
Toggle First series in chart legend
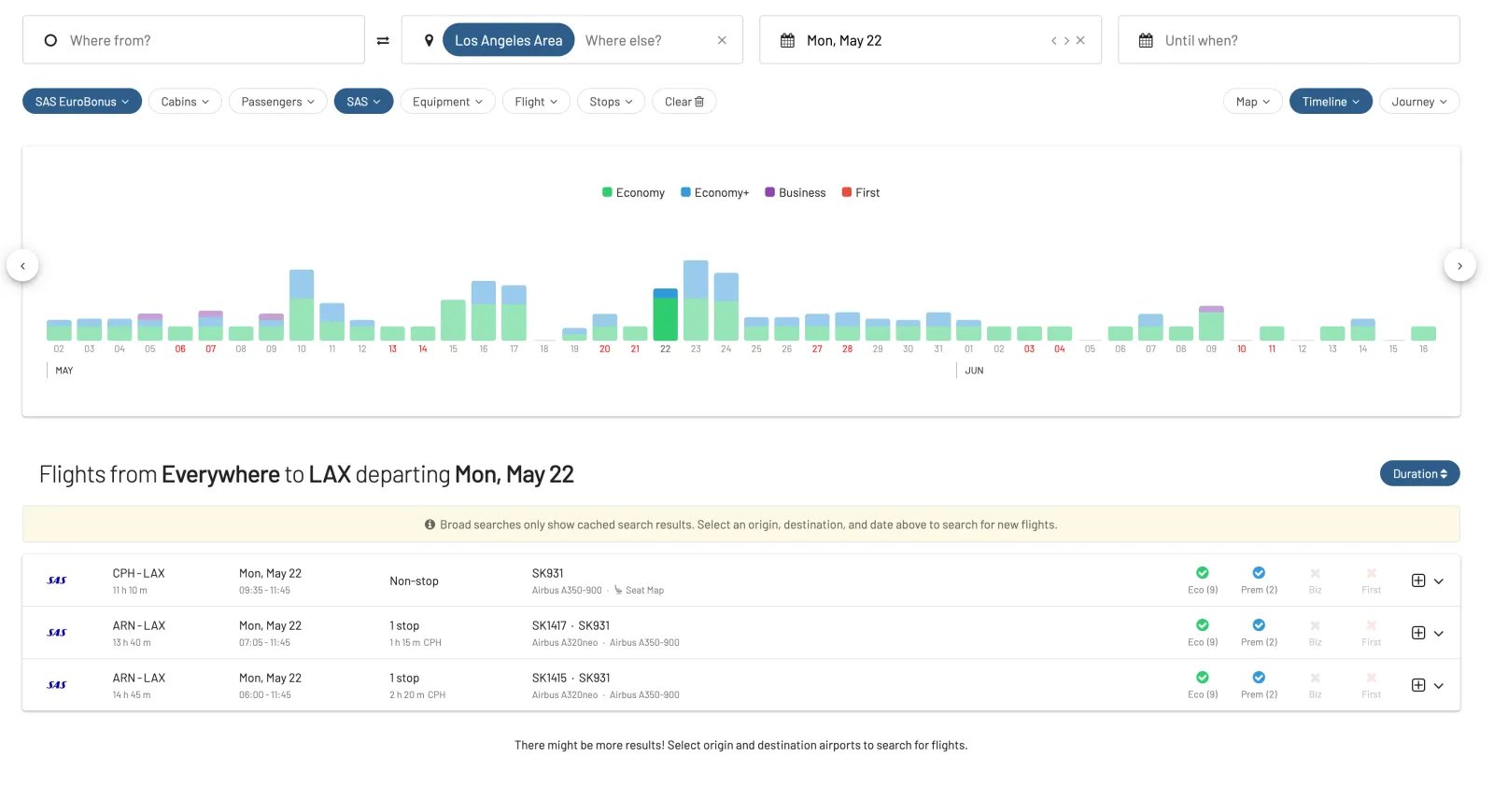tap(861, 192)
